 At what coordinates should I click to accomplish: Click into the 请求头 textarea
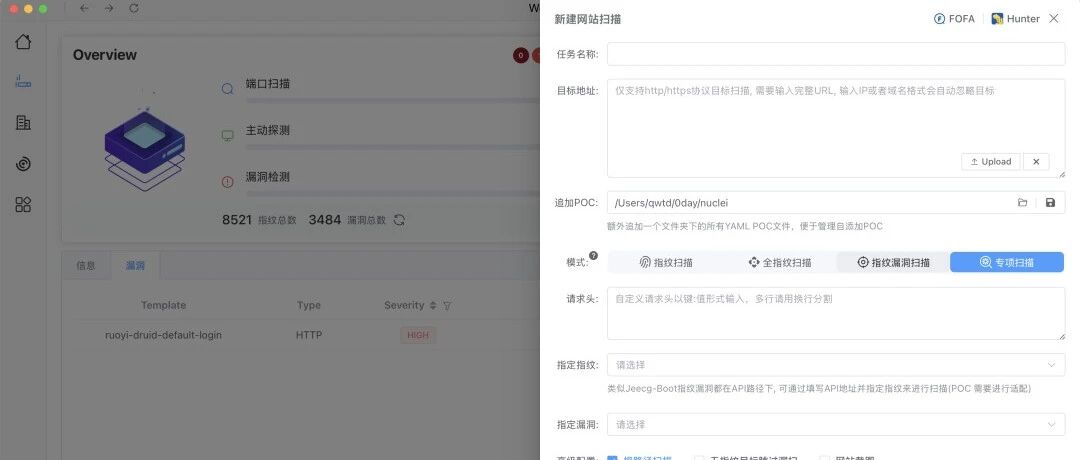tap(836, 313)
